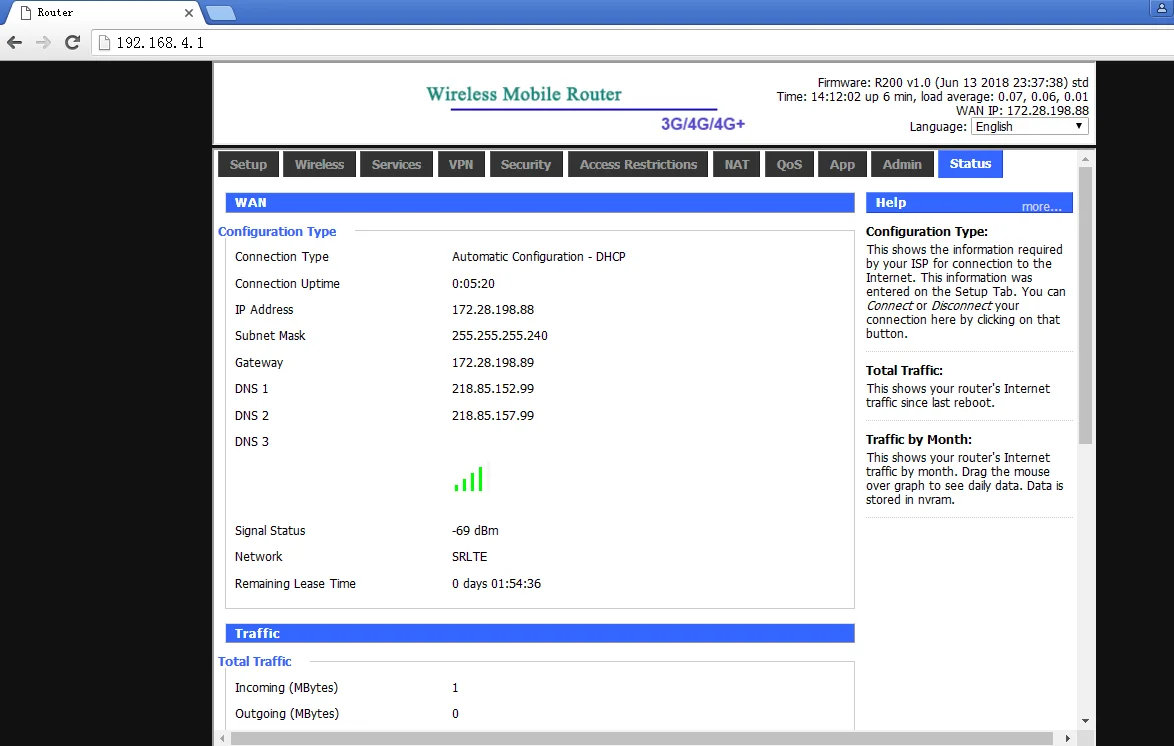Viewport: 1174px width, 746px height.
Task: Close the Router browser tab
Action: click(188, 13)
